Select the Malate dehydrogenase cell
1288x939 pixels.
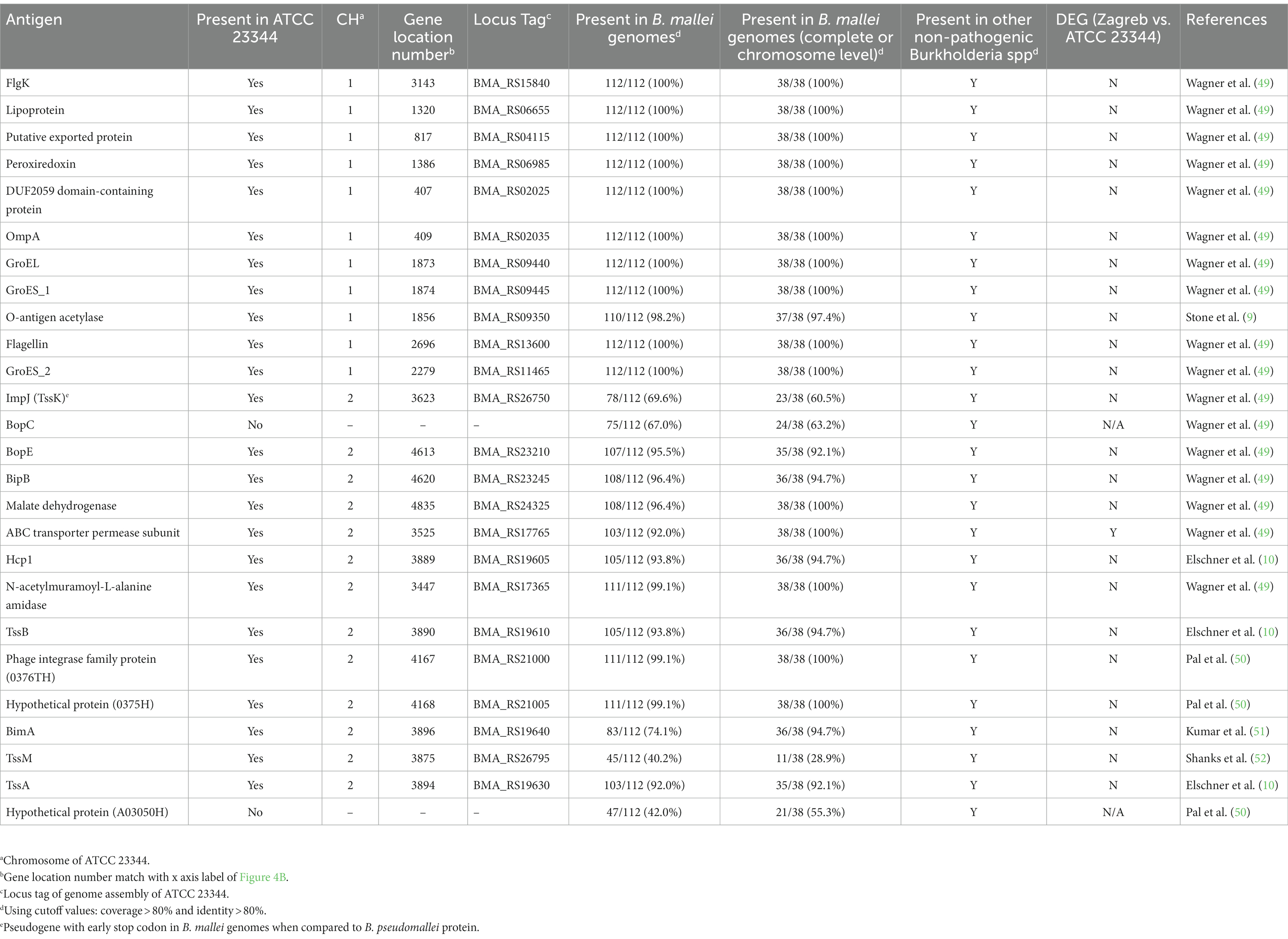pos(94,505)
